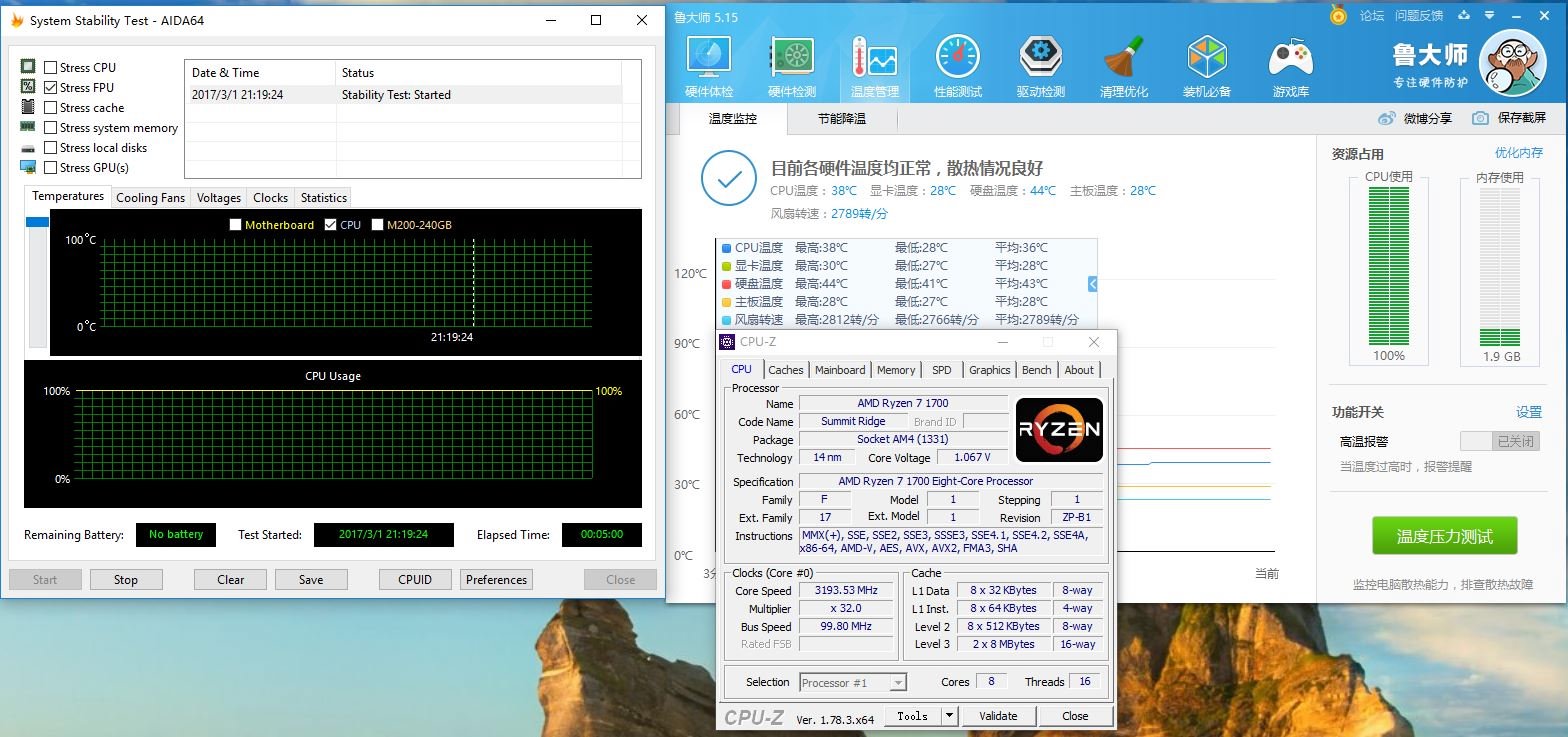
Task: Enable Stress system memory checkbox
Action: click(50, 127)
